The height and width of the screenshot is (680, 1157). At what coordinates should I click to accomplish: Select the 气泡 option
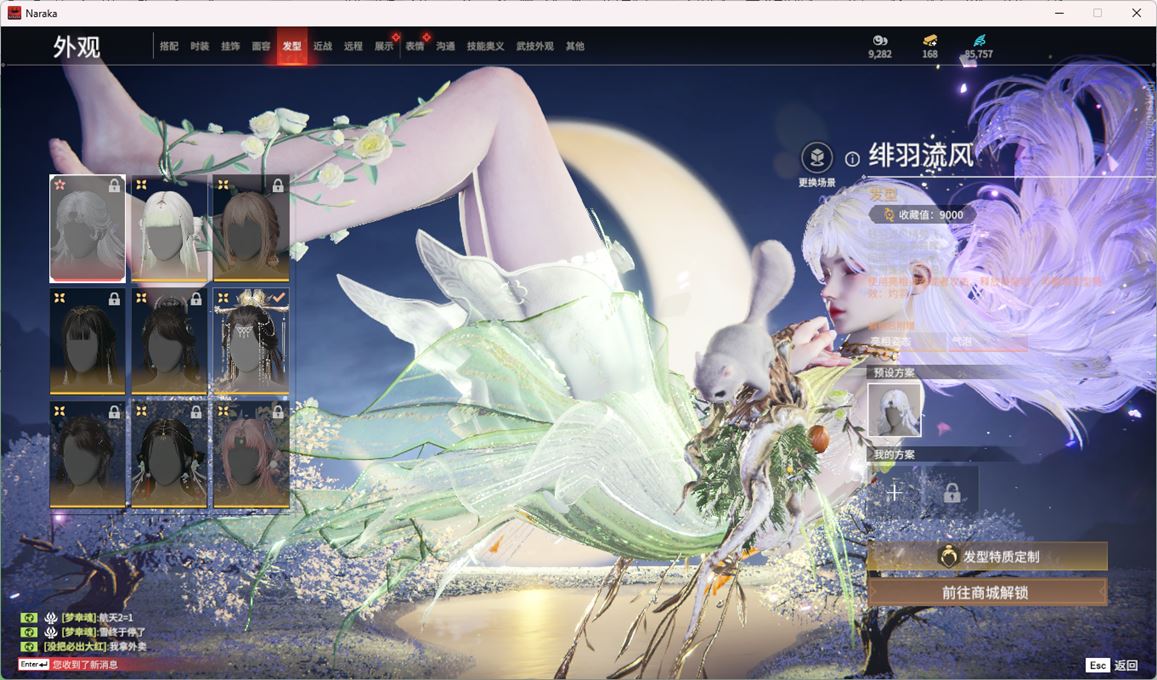point(987,341)
